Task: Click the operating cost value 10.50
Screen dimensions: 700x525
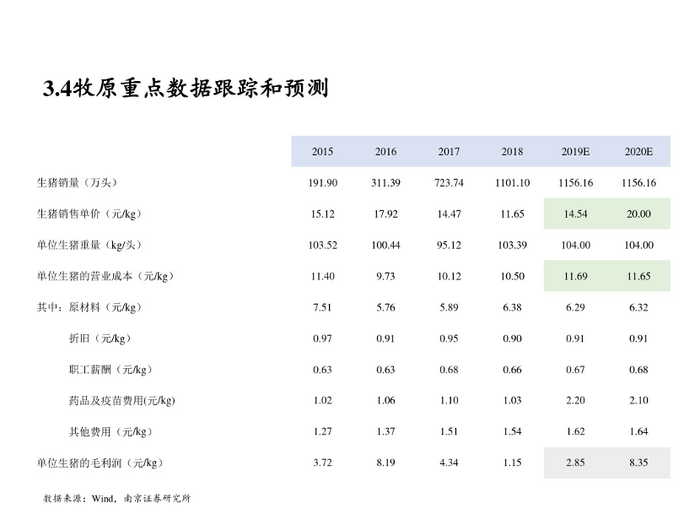Action: (x=512, y=276)
